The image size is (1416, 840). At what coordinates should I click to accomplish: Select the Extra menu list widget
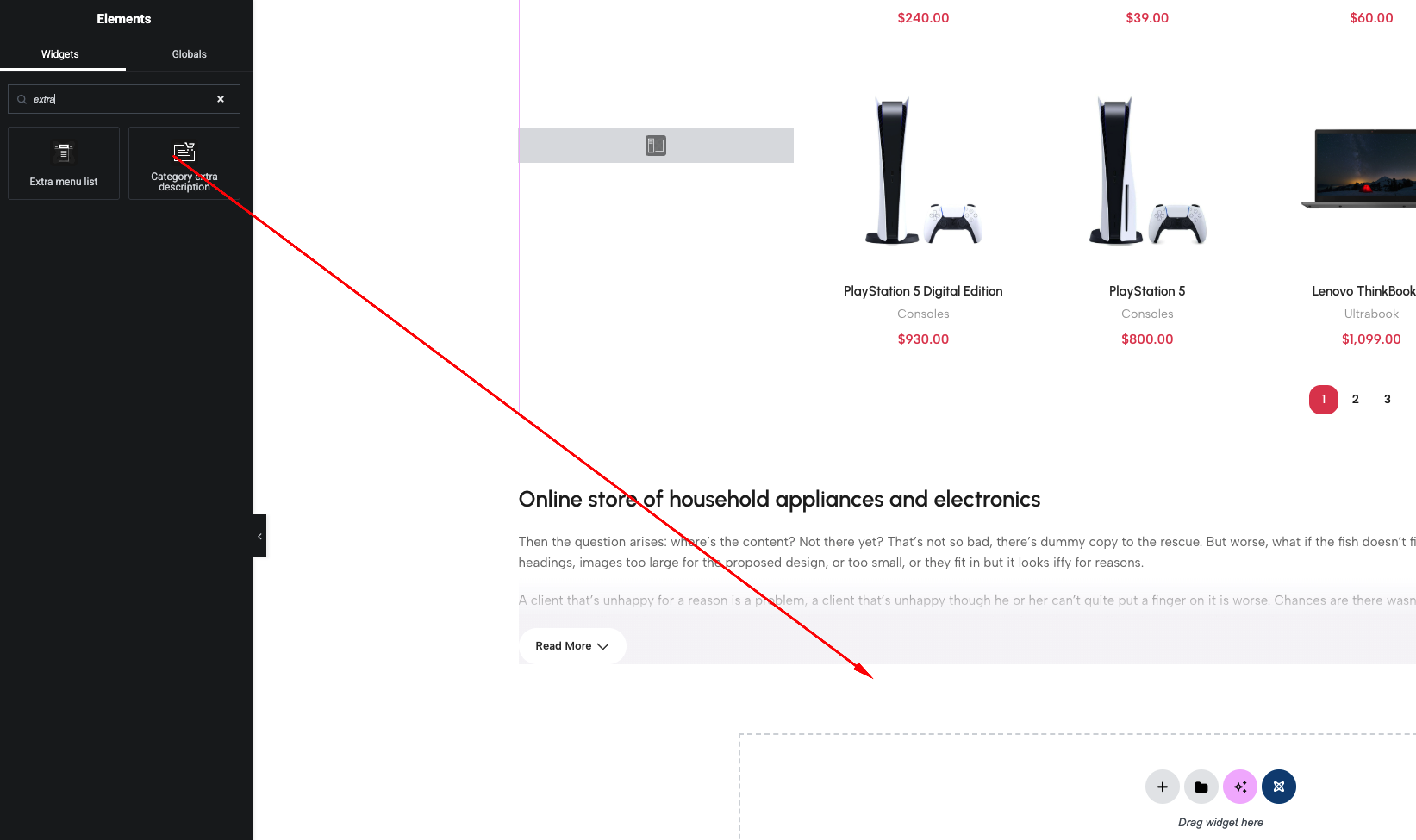pos(64,164)
